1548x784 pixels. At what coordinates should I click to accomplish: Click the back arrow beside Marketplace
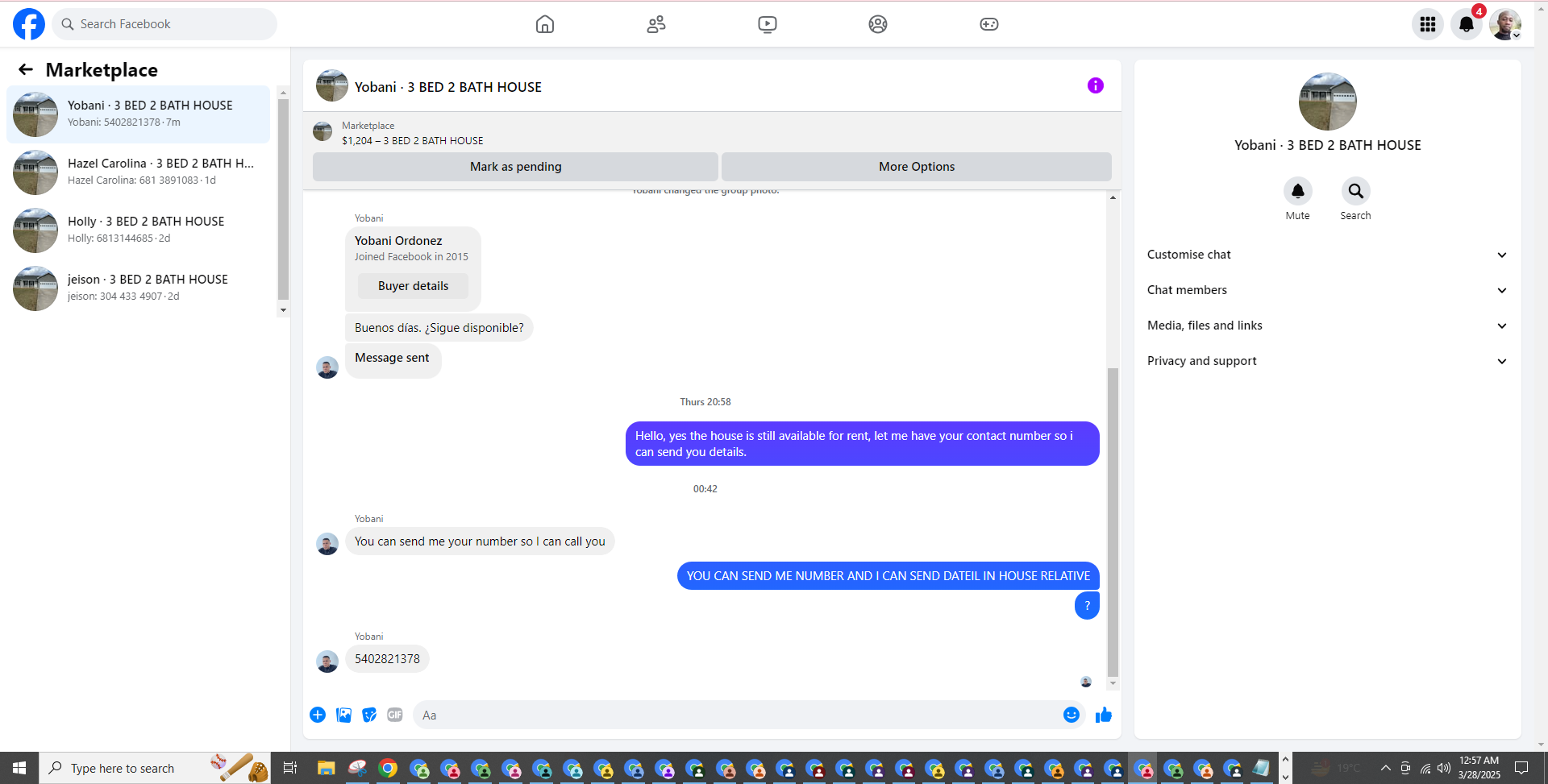pos(26,70)
